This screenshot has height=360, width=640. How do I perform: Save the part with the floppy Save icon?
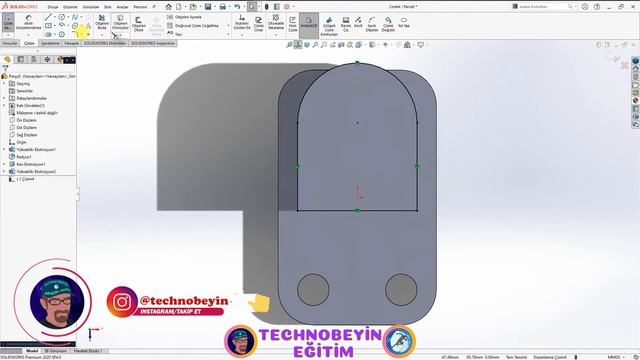208,7
